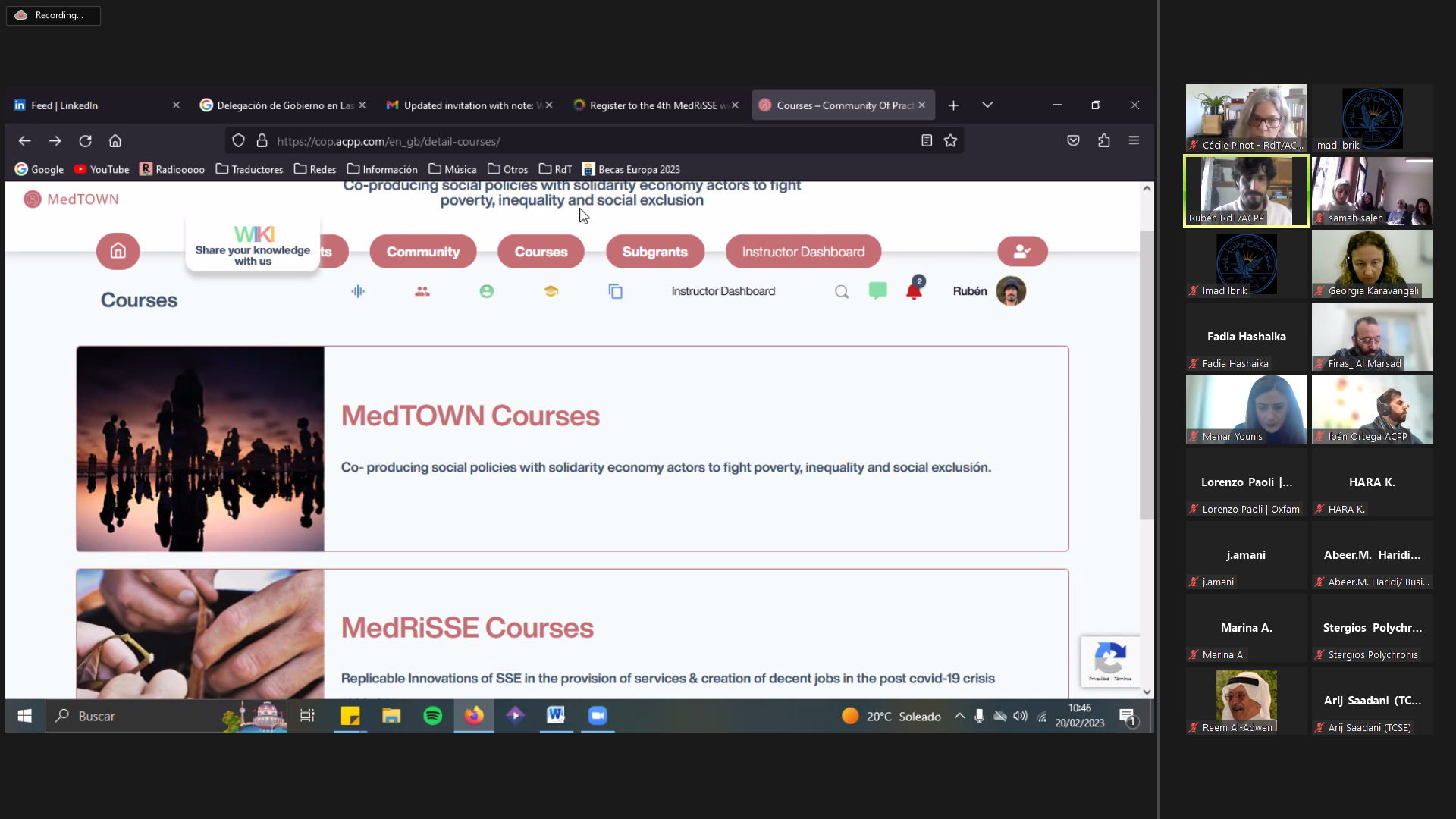Open the green messages chat icon
1456x819 pixels.
click(x=878, y=290)
